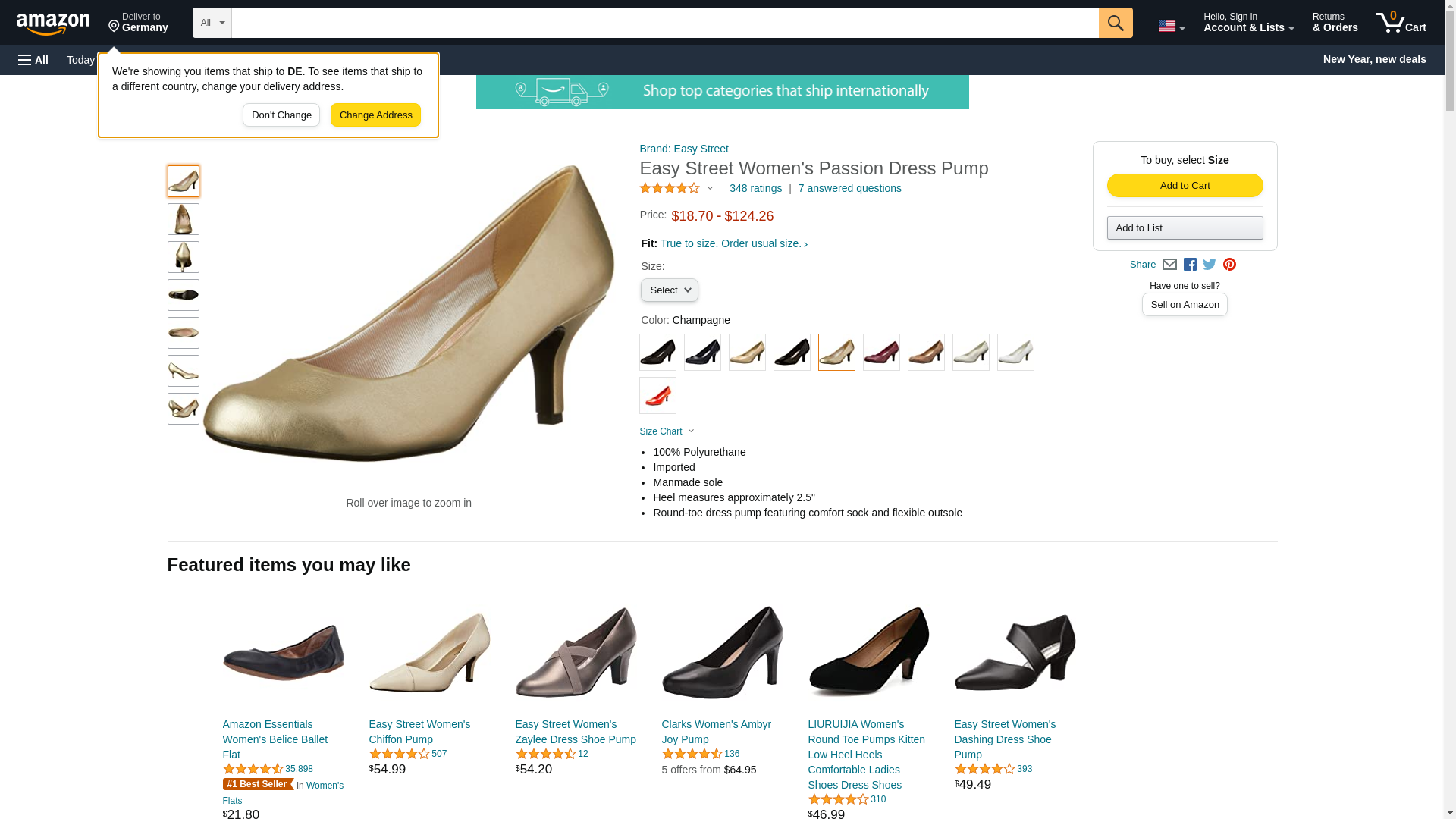The image size is (1456, 819).
Task: Expand the Size Select dropdown
Action: coord(669,290)
